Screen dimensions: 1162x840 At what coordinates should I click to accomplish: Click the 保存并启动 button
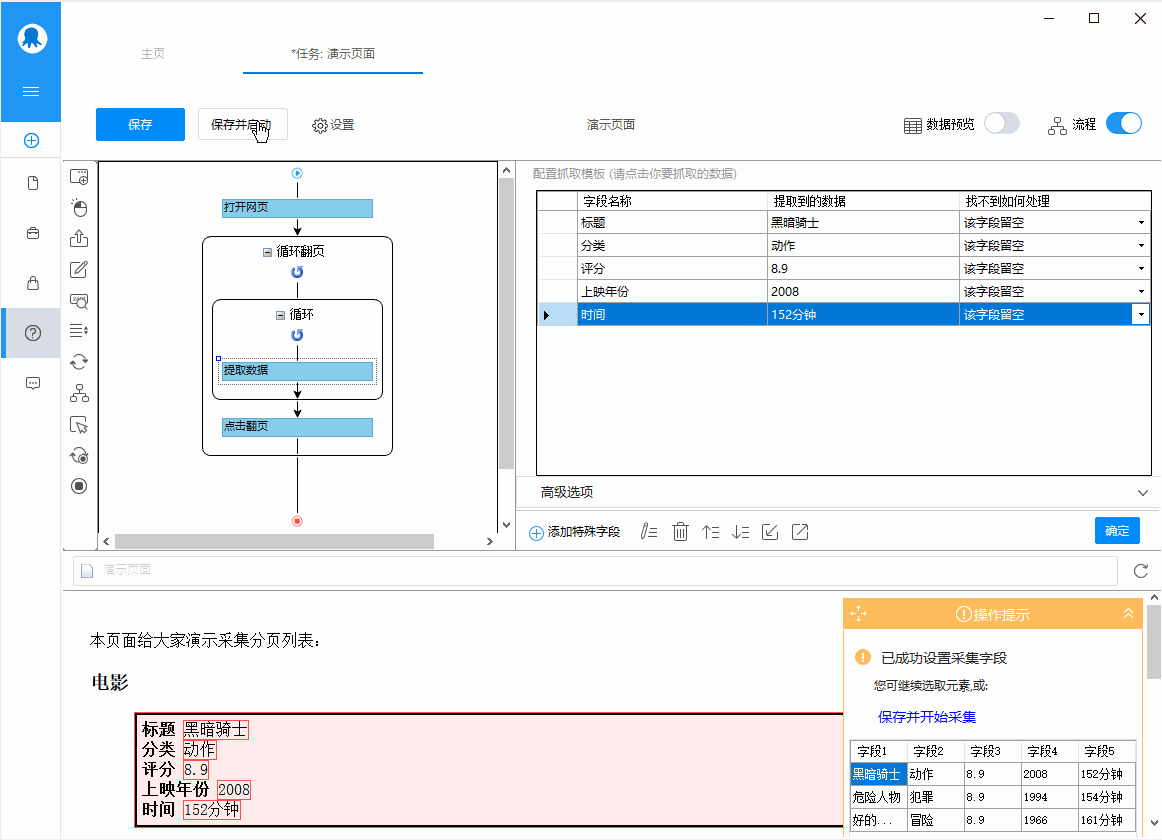click(x=242, y=125)
